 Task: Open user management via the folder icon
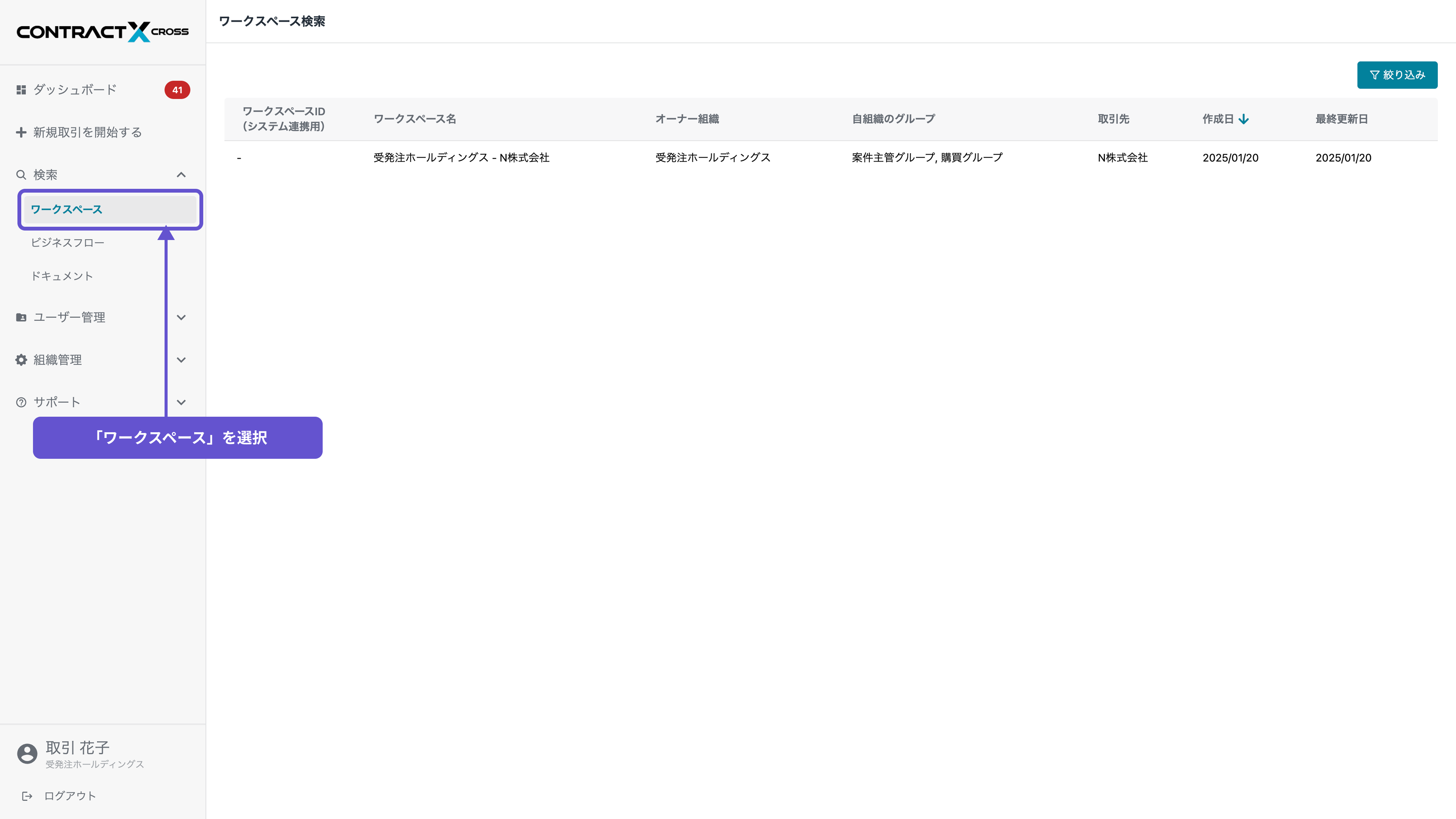point(20,317)
